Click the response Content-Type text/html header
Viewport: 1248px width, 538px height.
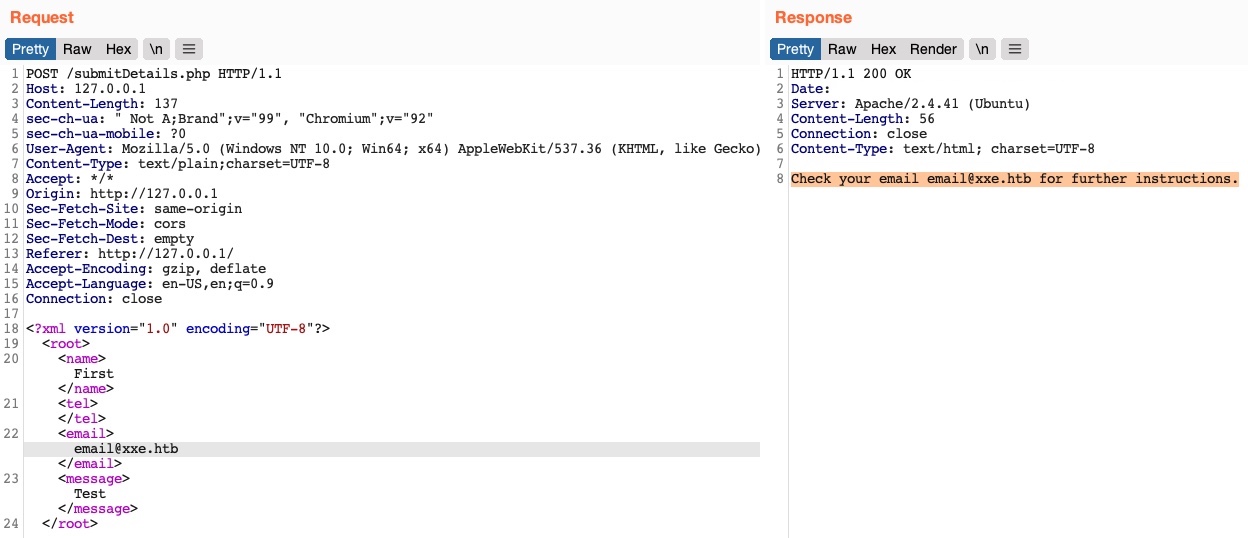pos(943,149)
